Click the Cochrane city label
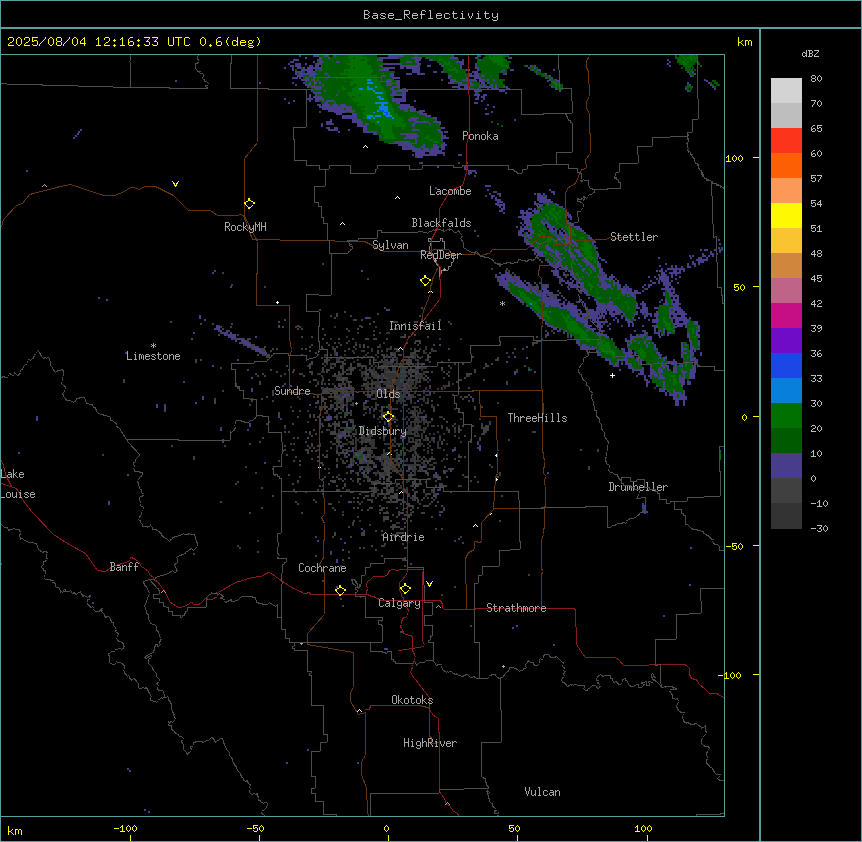 (322, 568)
